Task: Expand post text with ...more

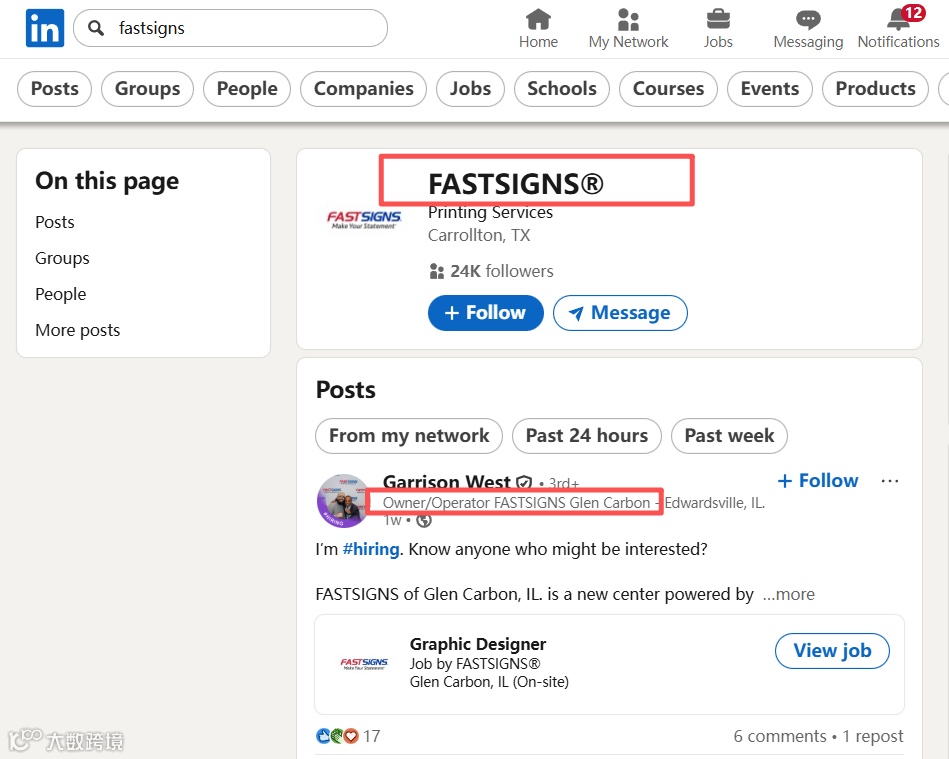Action: click(x=789, y=594)
